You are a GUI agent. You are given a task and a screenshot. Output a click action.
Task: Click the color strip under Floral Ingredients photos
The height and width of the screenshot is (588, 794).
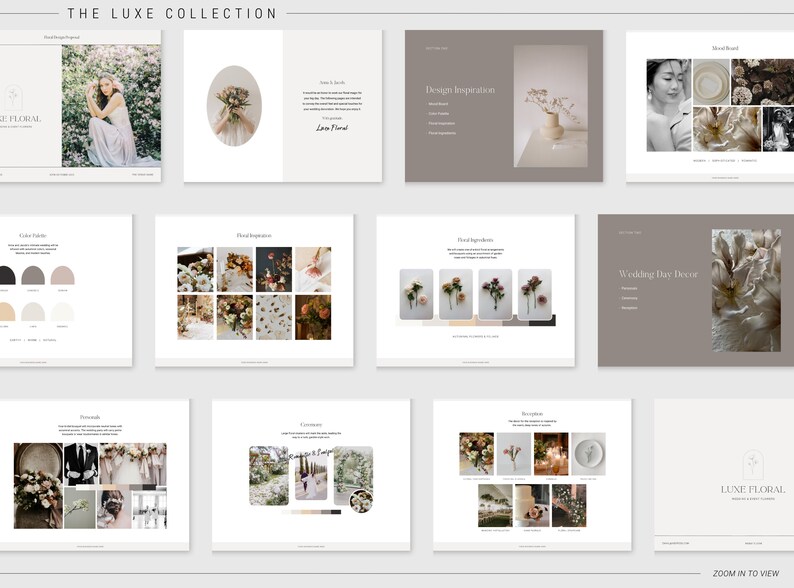point(475,321)
